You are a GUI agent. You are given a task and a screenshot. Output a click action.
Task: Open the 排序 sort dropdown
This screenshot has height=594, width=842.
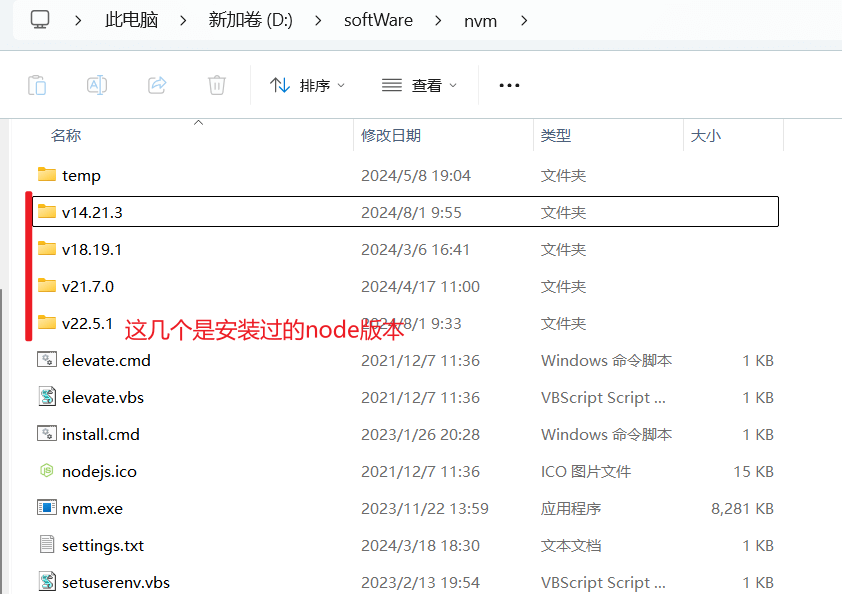click(307, 85)
